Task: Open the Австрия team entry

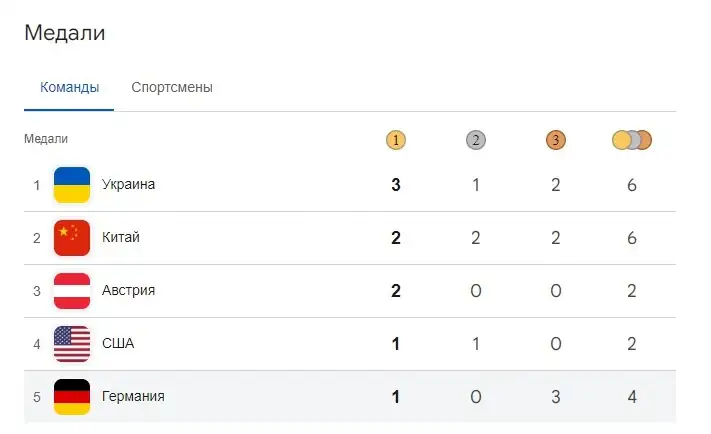Action: point(128,291)
